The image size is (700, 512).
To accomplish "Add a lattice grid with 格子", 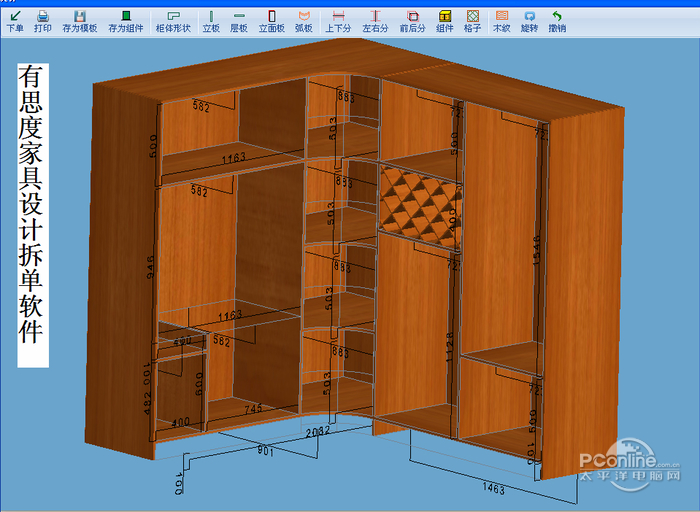I will pos(473,21).
